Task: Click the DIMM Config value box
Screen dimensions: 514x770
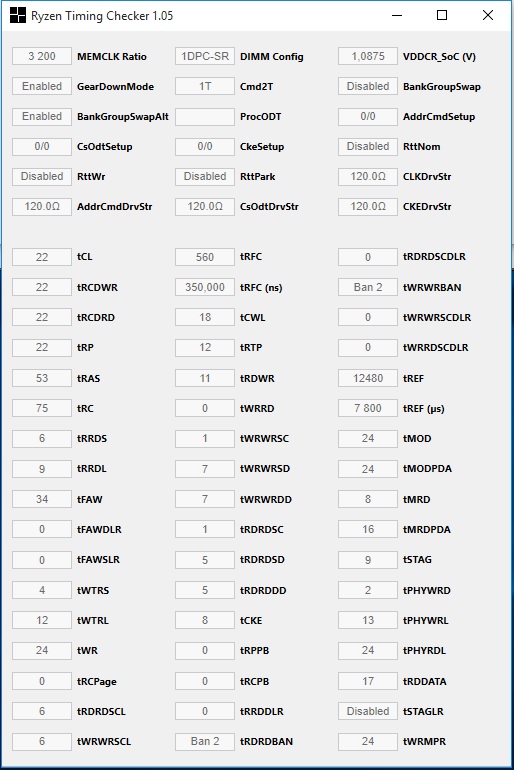Action: coord(205,56)
